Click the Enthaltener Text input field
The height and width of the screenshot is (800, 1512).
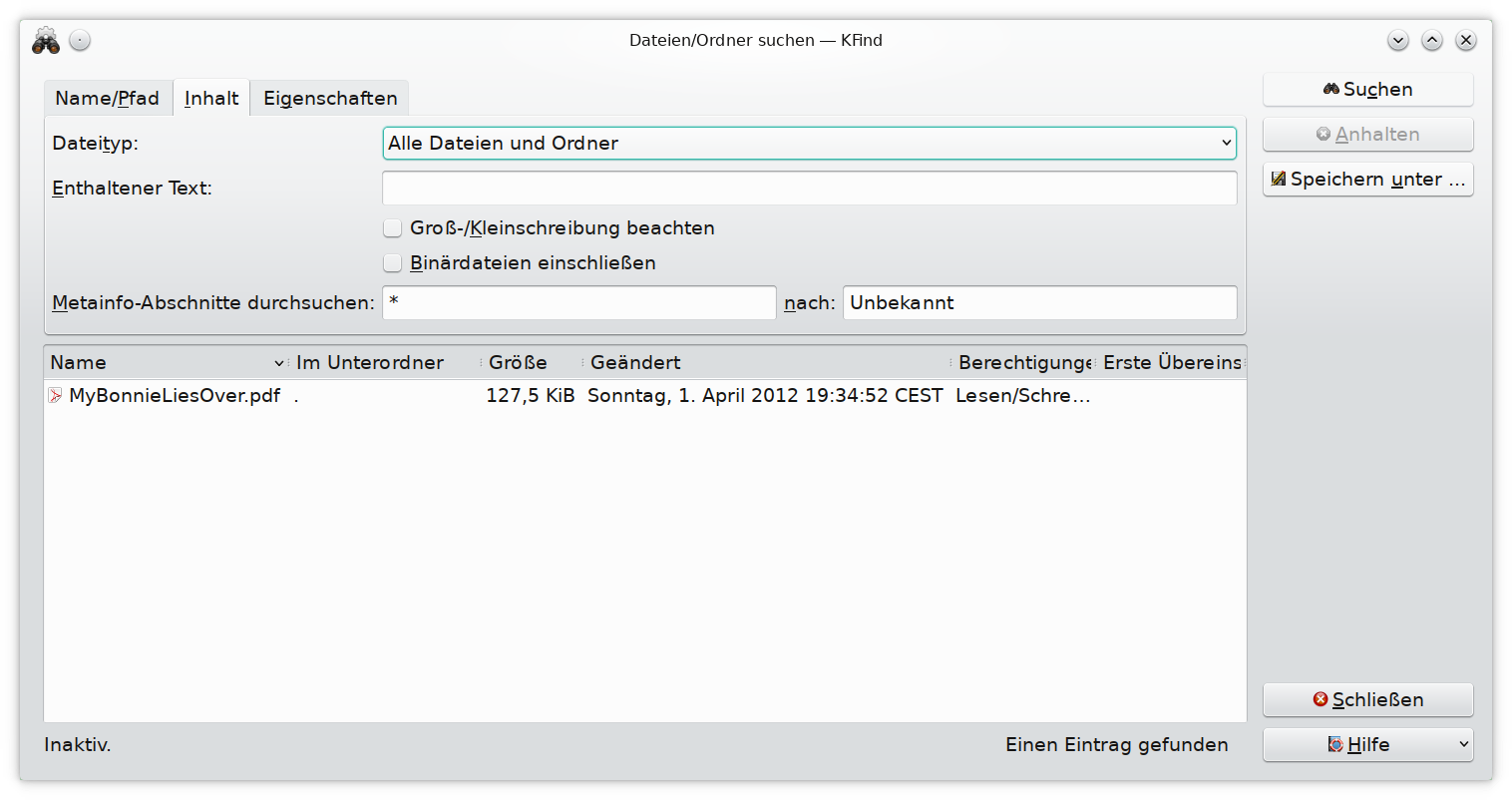pyautogui.click(x=809, y=189)
